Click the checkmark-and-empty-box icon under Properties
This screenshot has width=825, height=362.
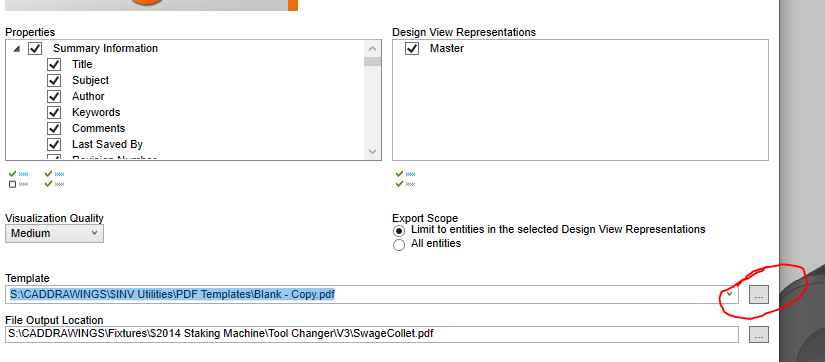tap(18, 179)
